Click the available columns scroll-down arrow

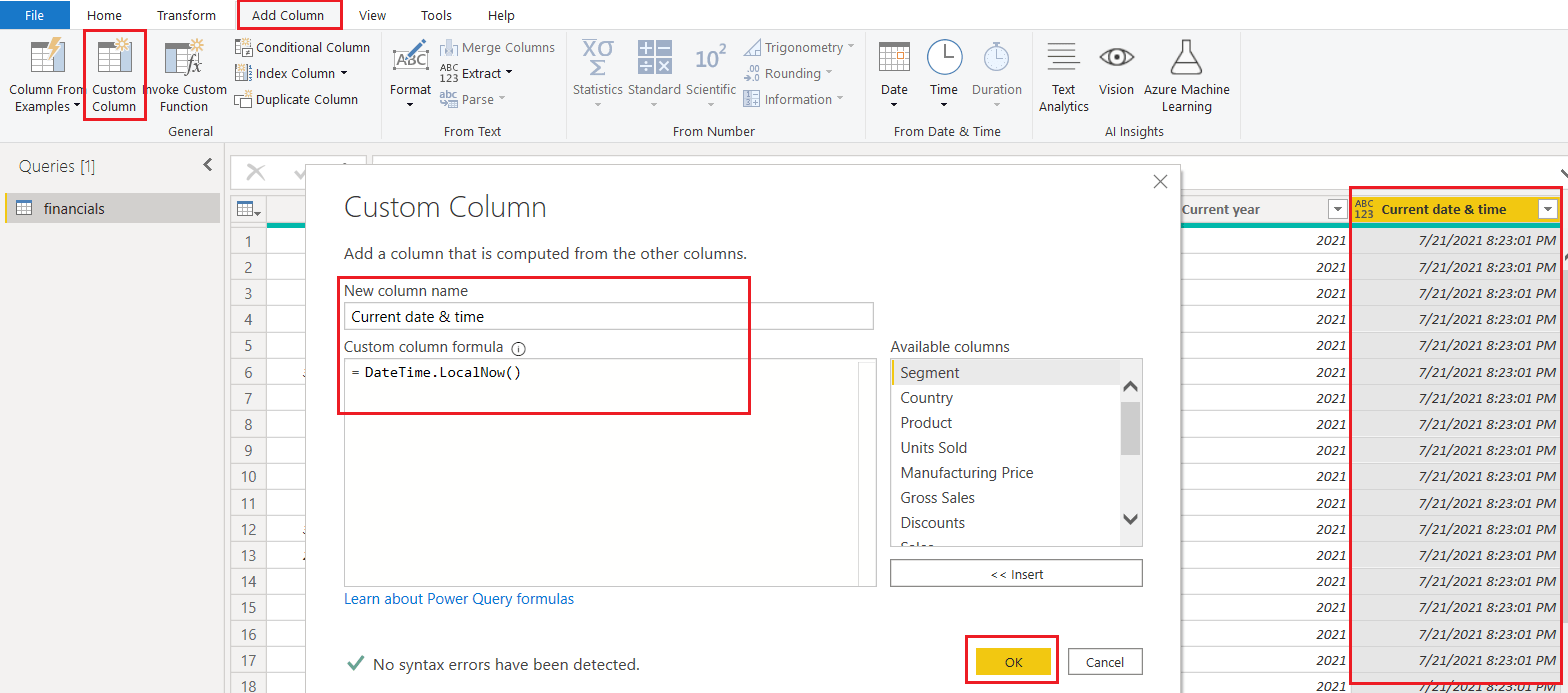[1130, 518]
